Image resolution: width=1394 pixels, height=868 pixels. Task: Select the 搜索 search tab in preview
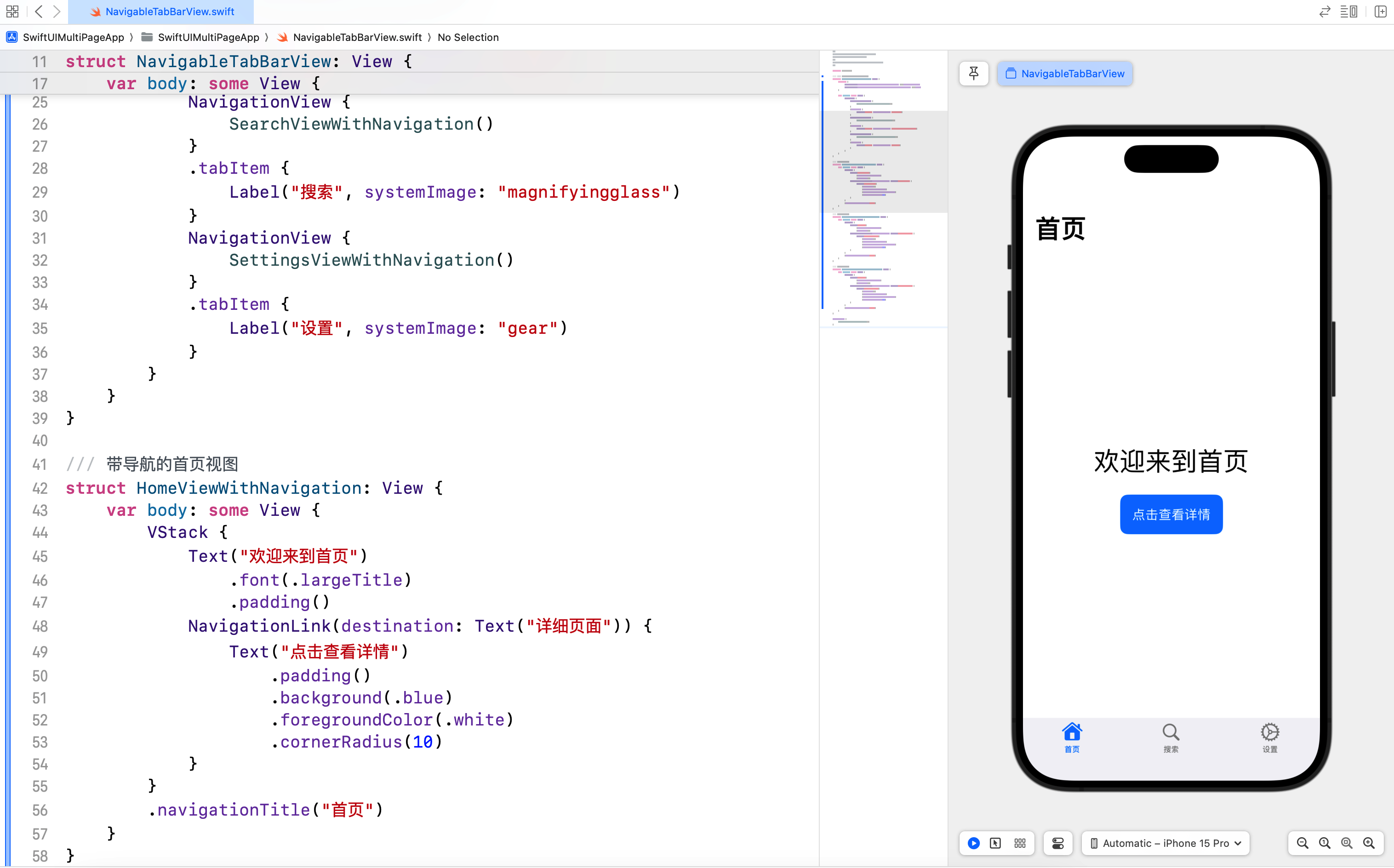[x=1171, y=738]
